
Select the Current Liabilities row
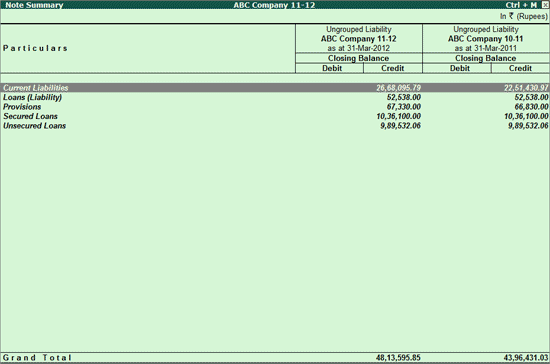click(x=275, y=88)
